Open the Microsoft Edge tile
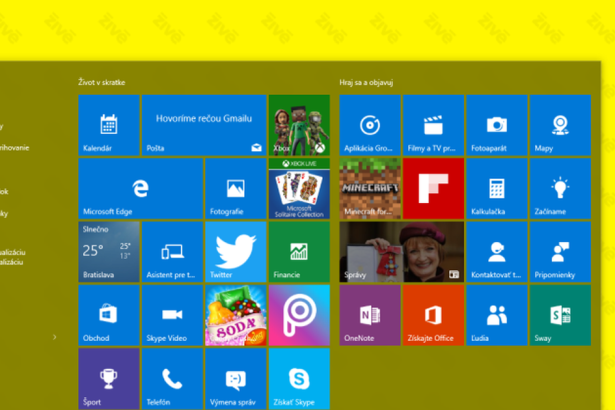The width and height of the screenshot is (615, 410). coord(140,188)
